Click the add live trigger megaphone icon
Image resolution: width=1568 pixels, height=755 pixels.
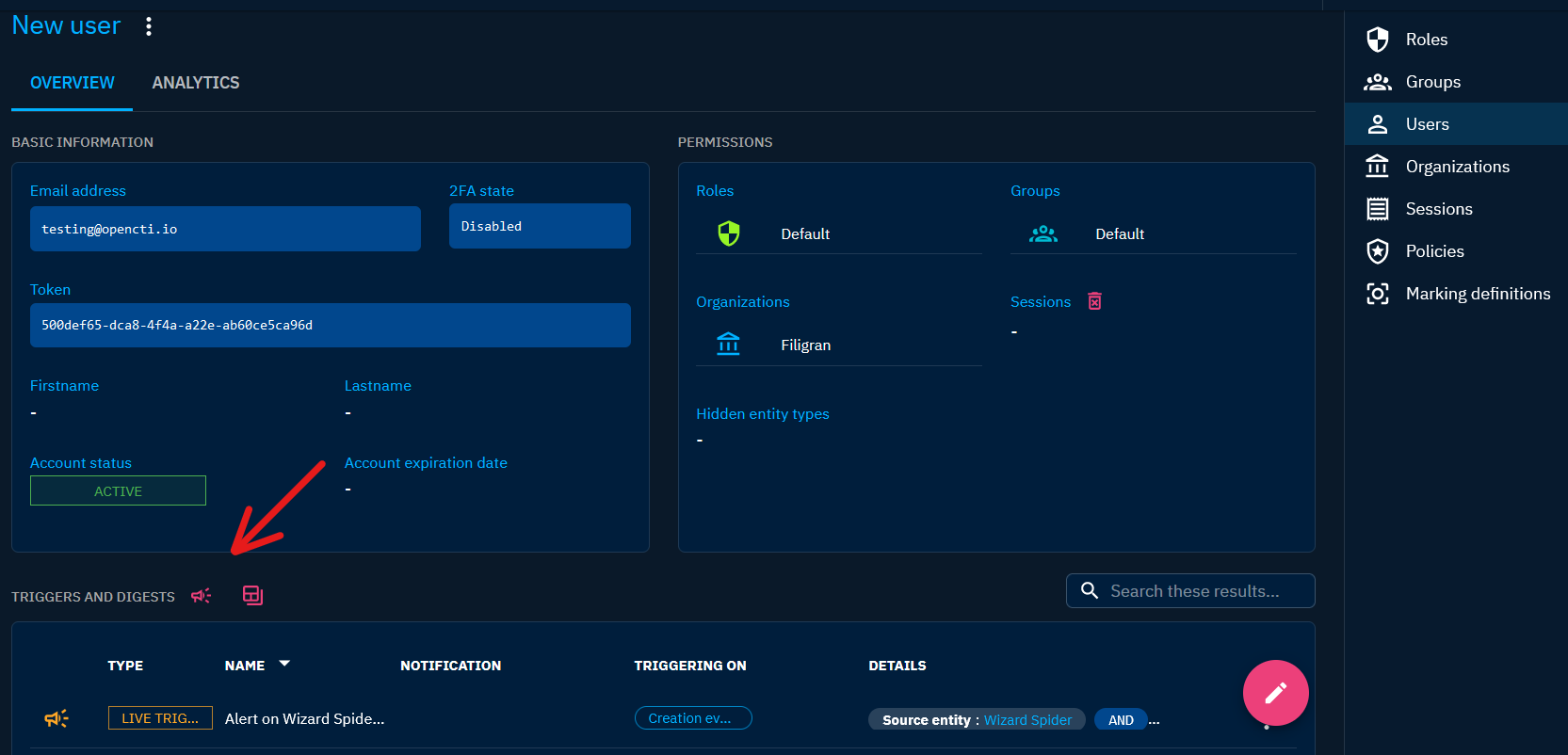tap(201, 596)
